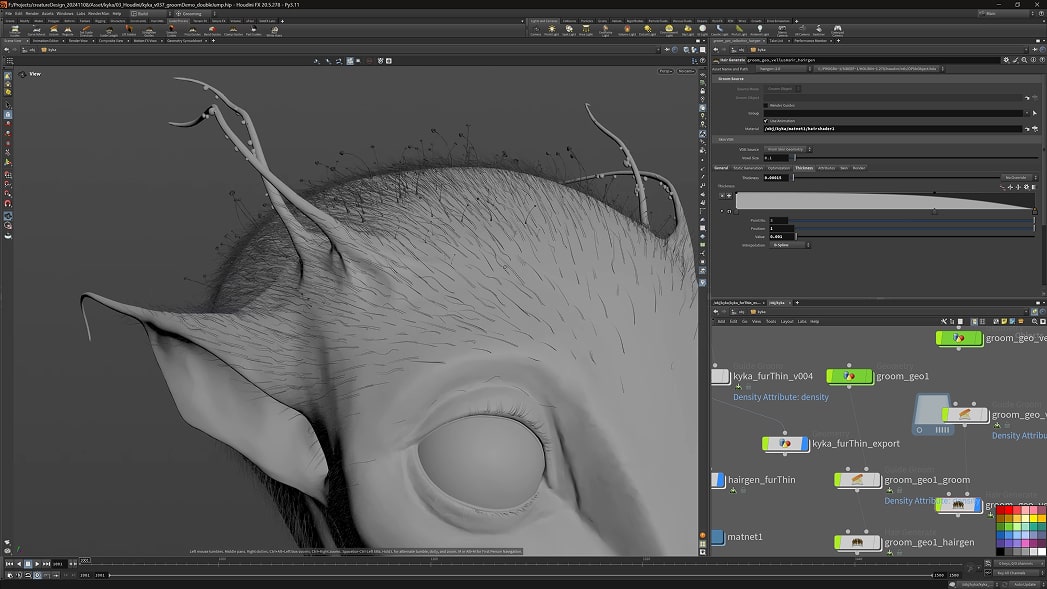Toggle display flag on hairgen_furThin node
The image size is (1047, 589).
pos(722,479)
